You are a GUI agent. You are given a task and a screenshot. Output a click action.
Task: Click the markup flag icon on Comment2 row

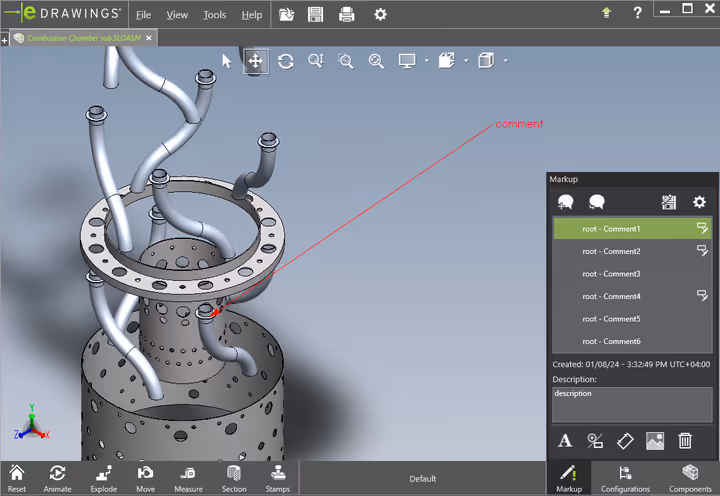(702, 250)
